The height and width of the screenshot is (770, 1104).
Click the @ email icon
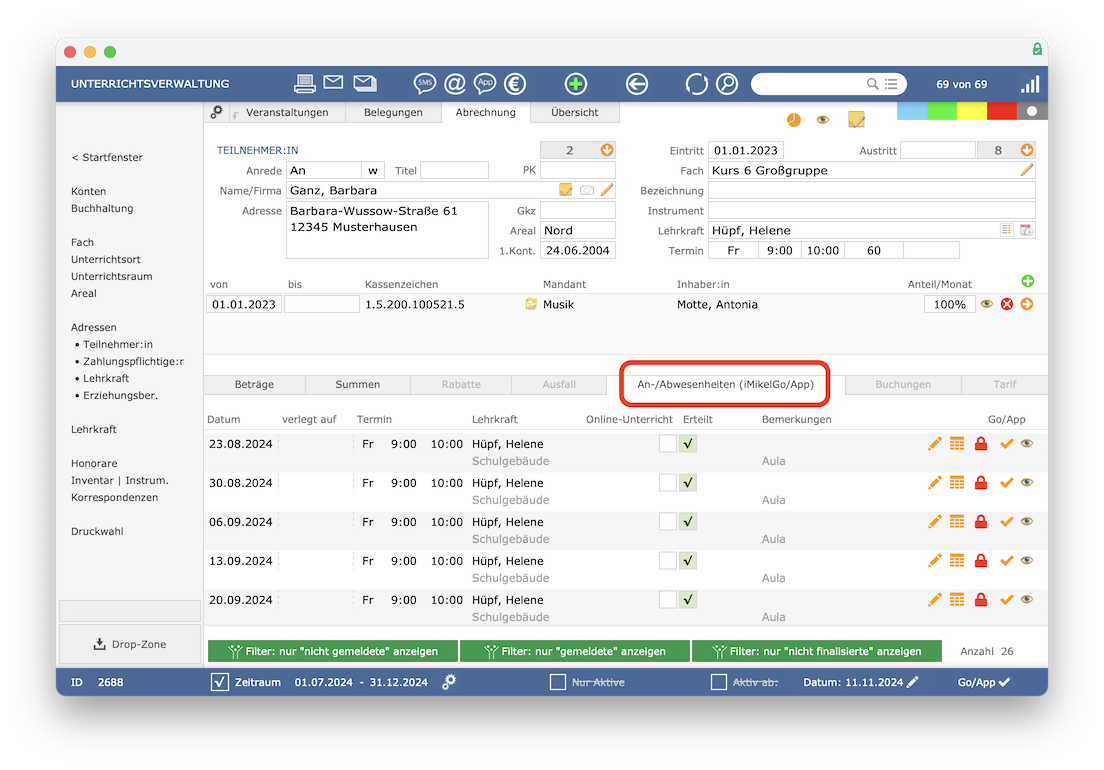(455, 84)
